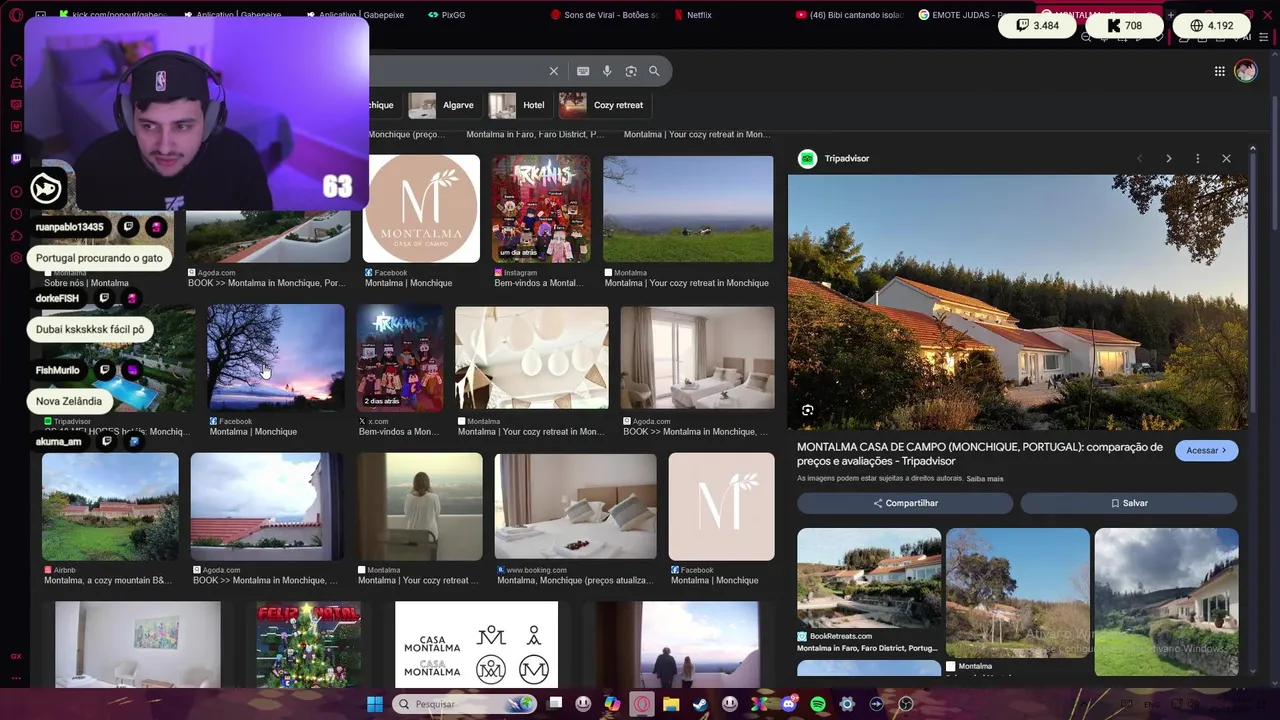
Task: Open a new browser tab with plus
Action: coord(1171,15)
